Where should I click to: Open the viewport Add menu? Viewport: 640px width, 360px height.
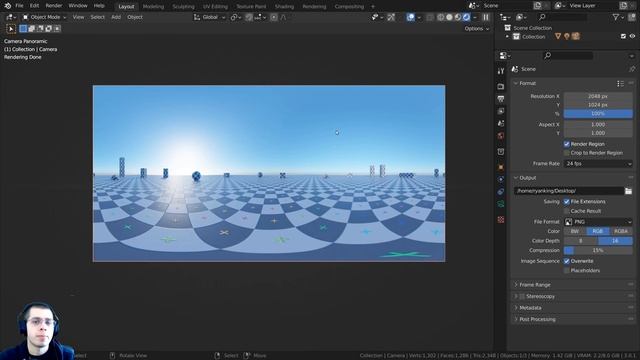(x=116, y=17)
